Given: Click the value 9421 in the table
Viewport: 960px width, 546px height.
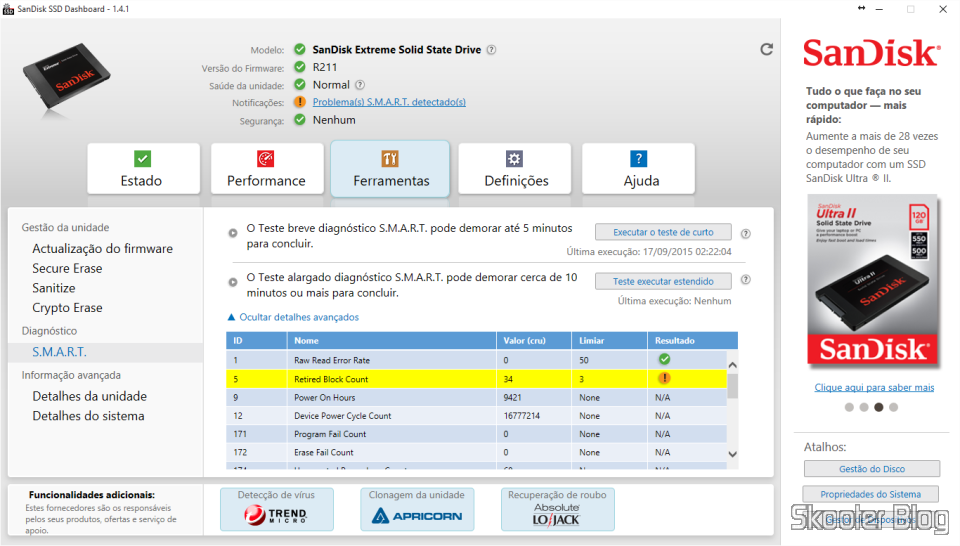Looking at the screenshot, I should 512,398.
